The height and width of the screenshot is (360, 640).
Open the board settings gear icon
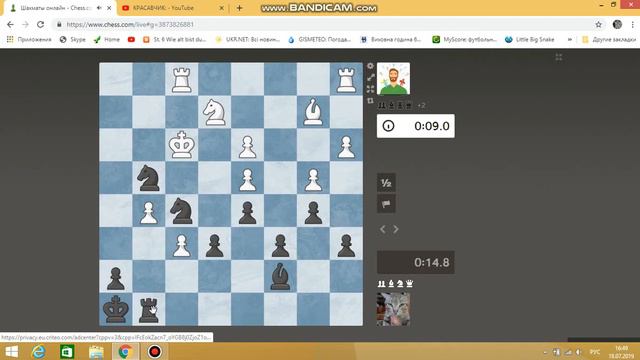tap(370, 66)
